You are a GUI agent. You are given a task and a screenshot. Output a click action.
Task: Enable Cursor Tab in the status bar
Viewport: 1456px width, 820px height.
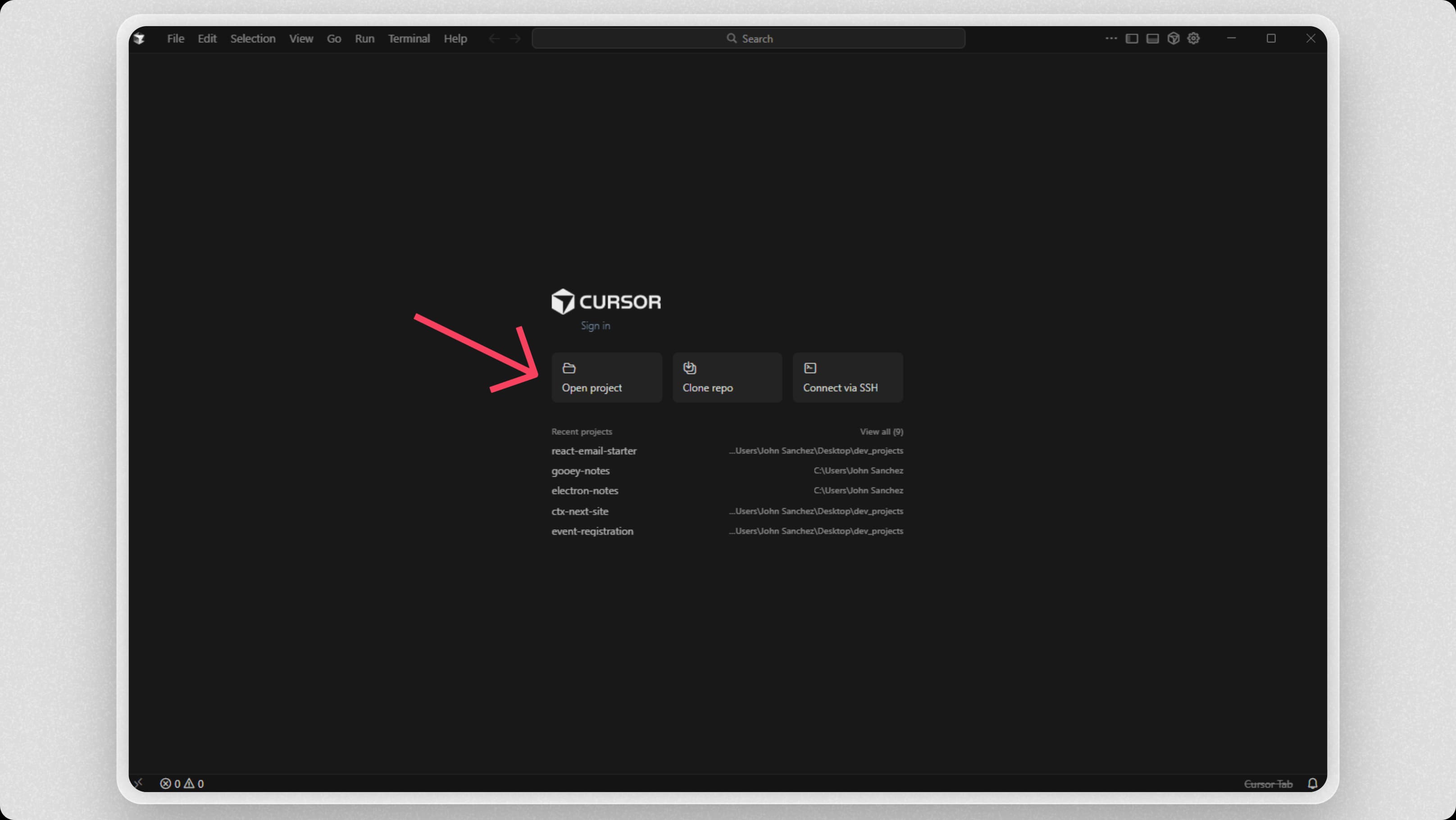point(1268,783)
